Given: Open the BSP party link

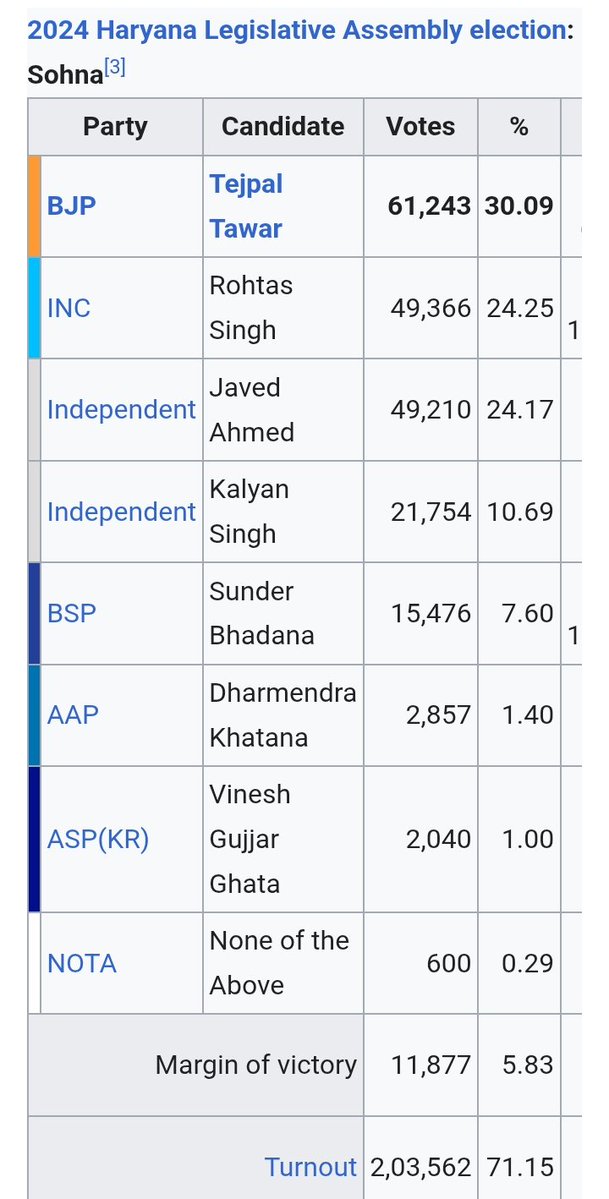Looking at the screenshot, I should click(72, 613).
